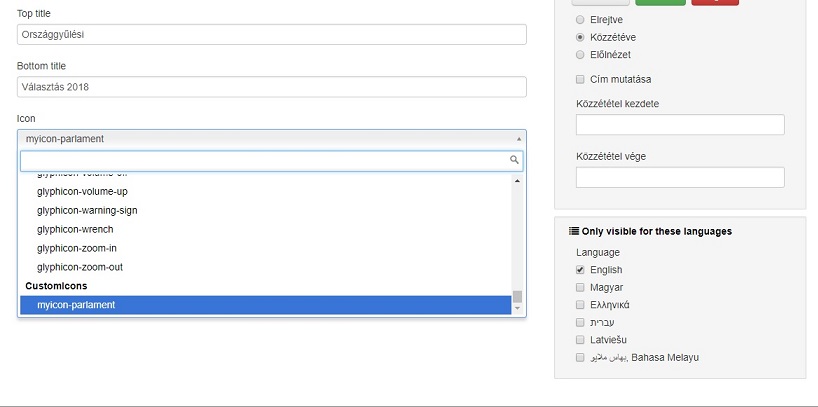Select the Előnézet radio button
This screenshot has height=407, width=818.
pyautogui.click(x=580, y=55)
